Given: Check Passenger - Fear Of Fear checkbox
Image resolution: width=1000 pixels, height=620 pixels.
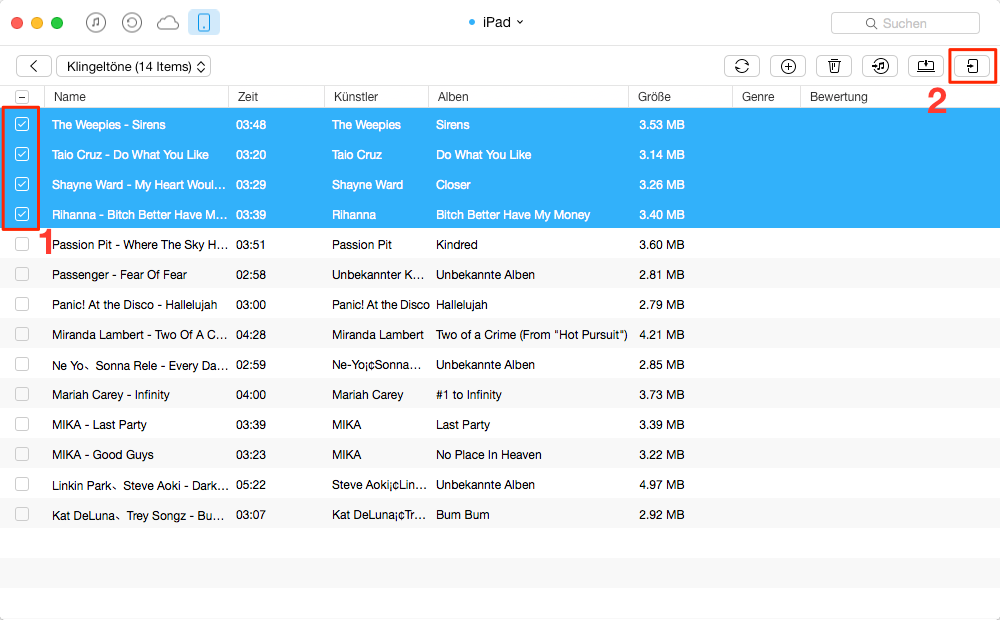Looking at the screenshot, I should click(22, 274).
